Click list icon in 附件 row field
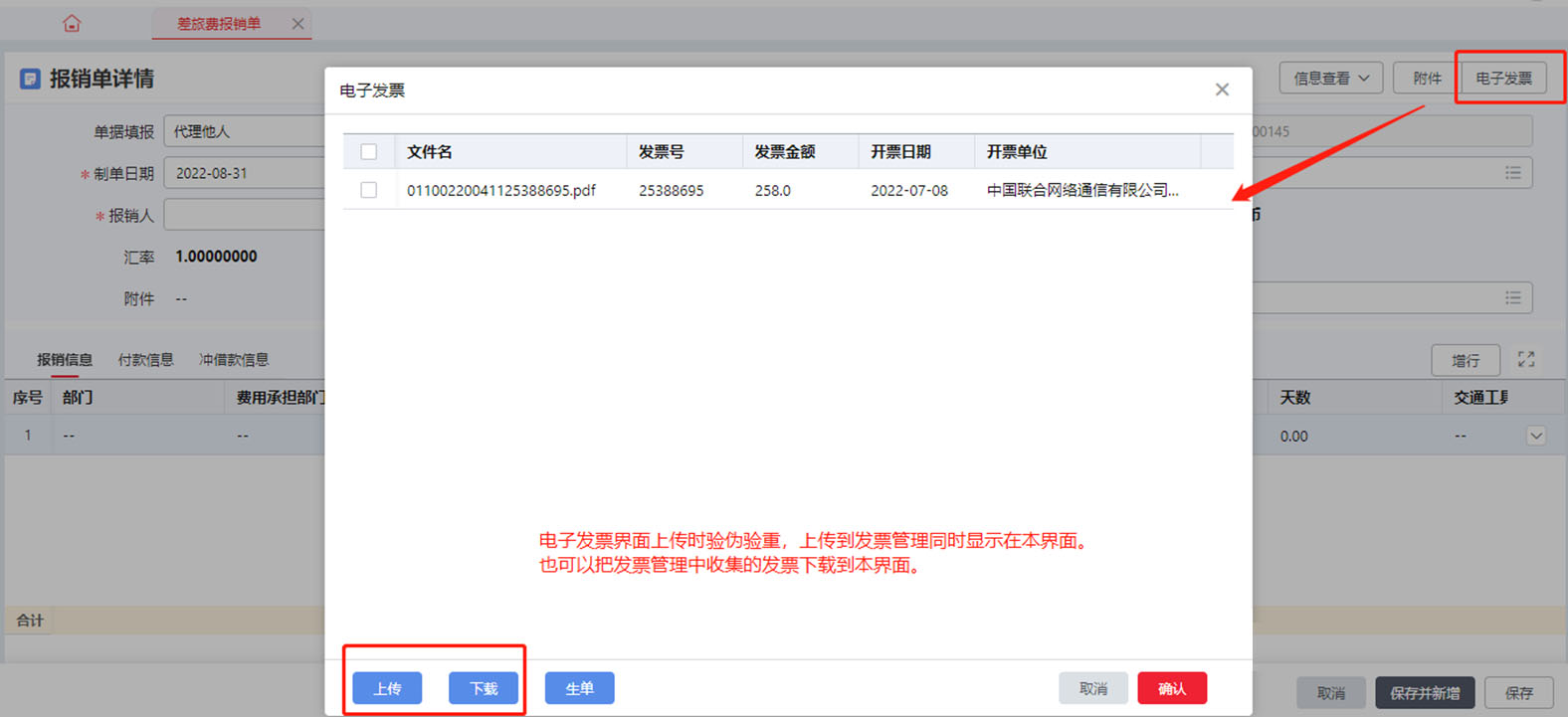The image size is (1568, 717). [x=1513, y=297]
